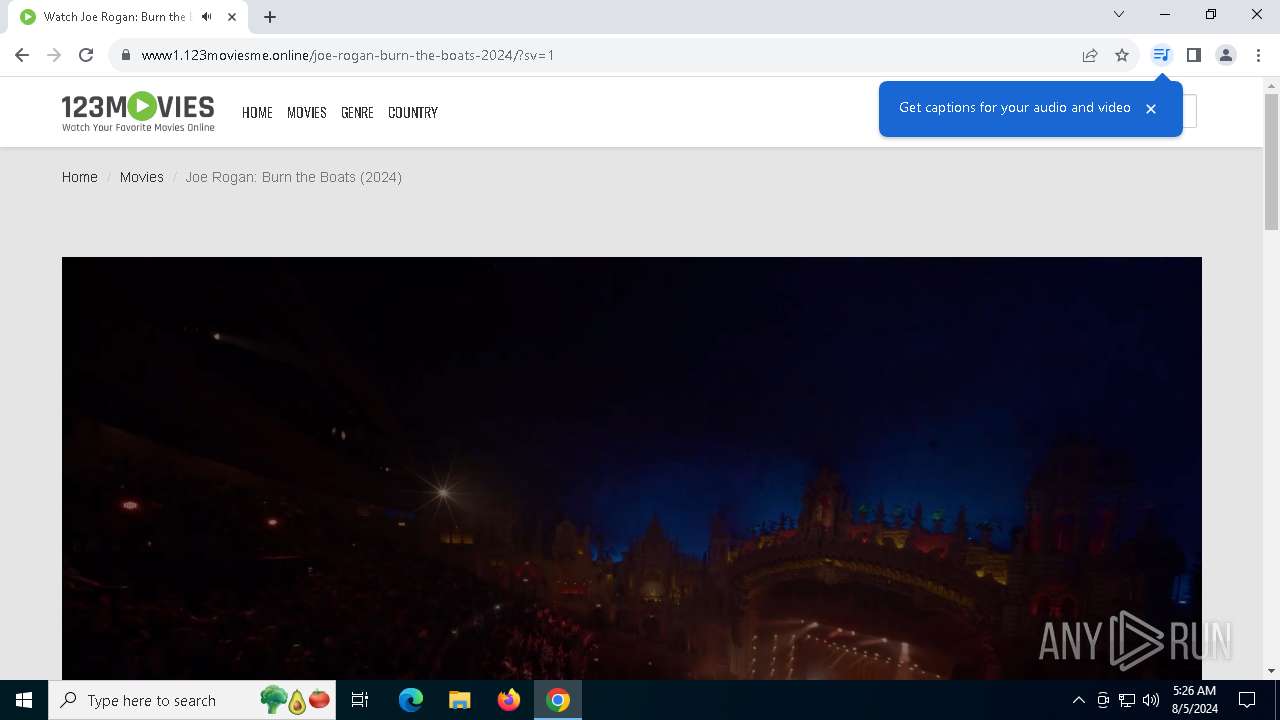Screen dimensions: 1280x720
Task: Open the GENRE menu
Action: click(x=357, y=112)
